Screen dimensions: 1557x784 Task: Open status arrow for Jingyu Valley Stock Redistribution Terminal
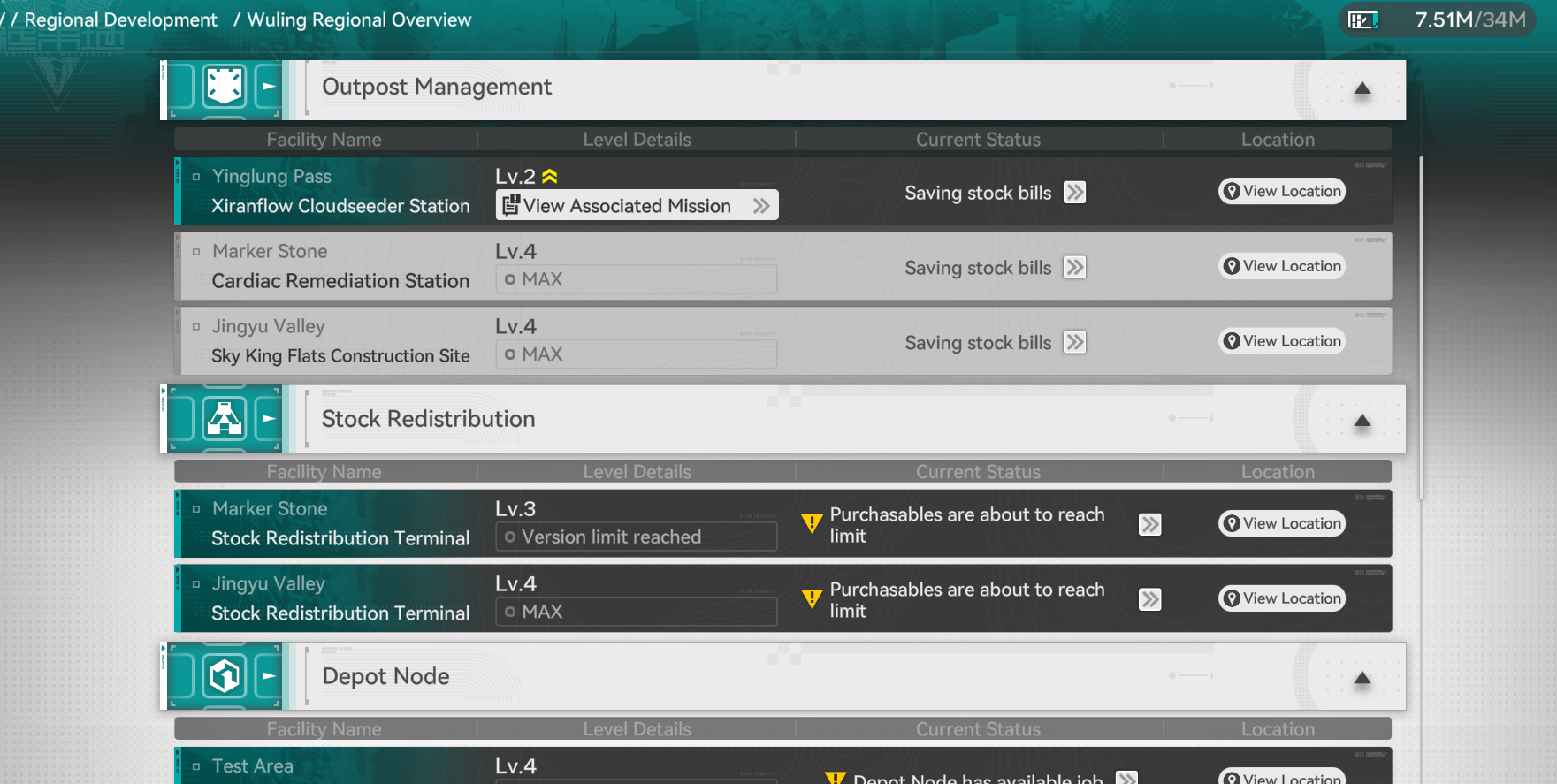pyautogui.click(x=1149, y=600)
